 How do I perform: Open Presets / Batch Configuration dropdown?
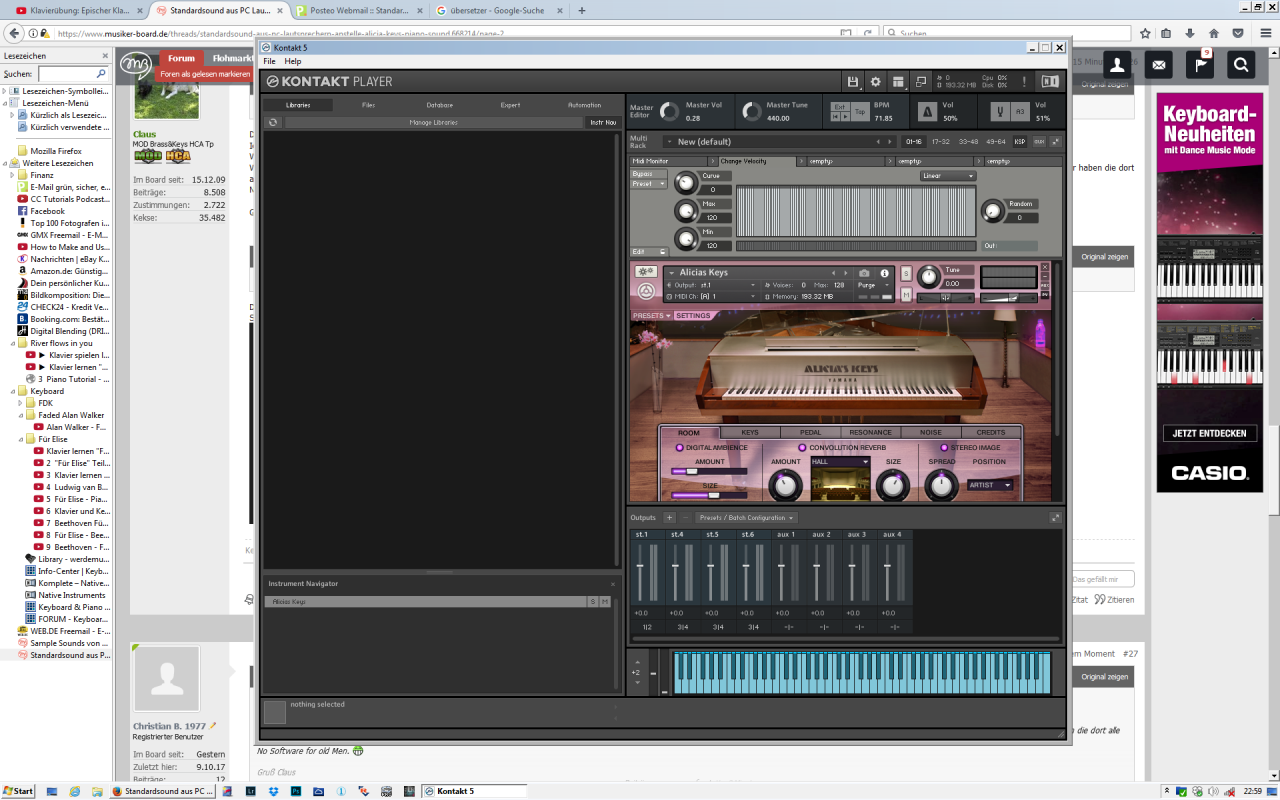tap(745, 518)
